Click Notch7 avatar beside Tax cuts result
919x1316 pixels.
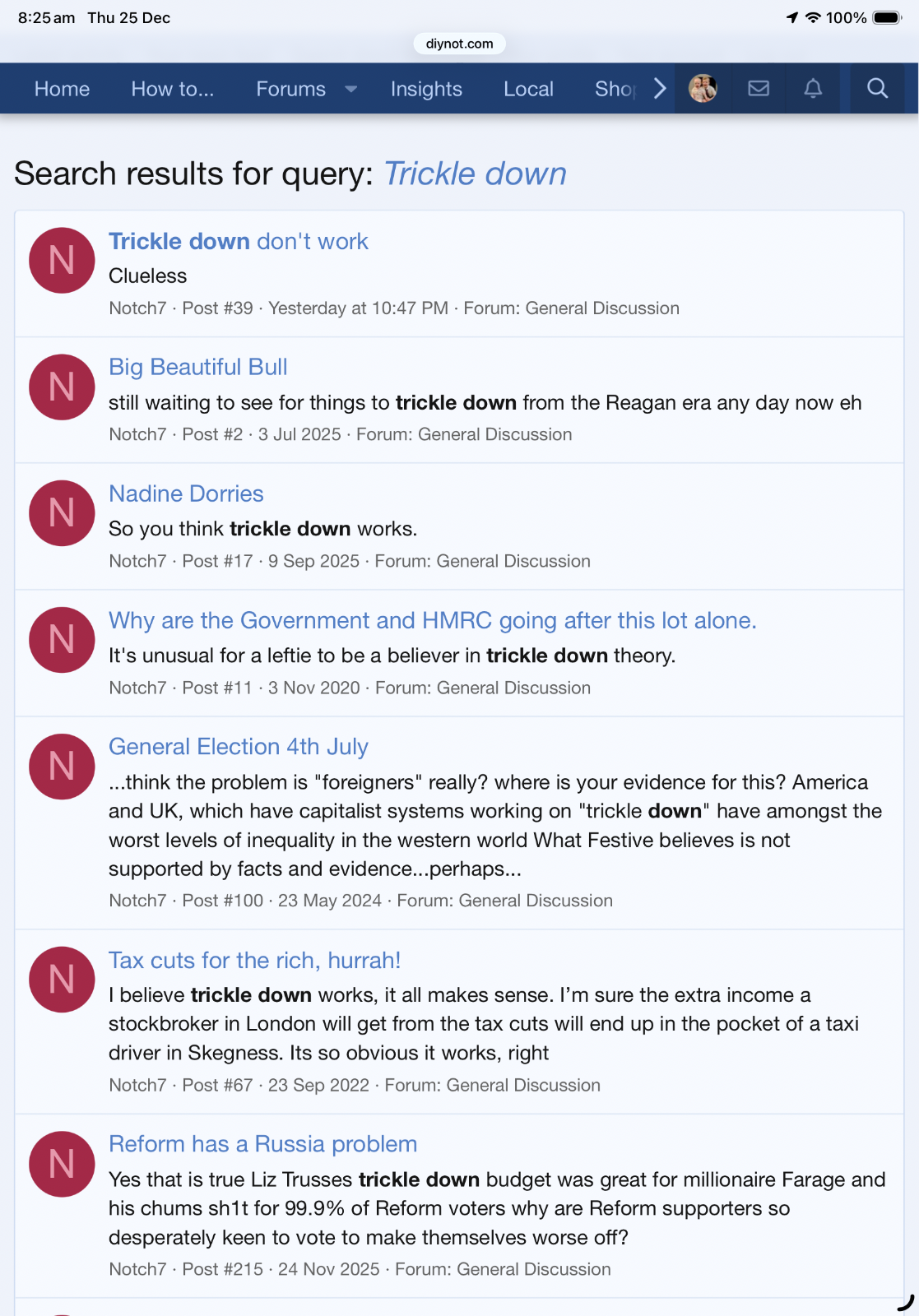coord(62,980)
